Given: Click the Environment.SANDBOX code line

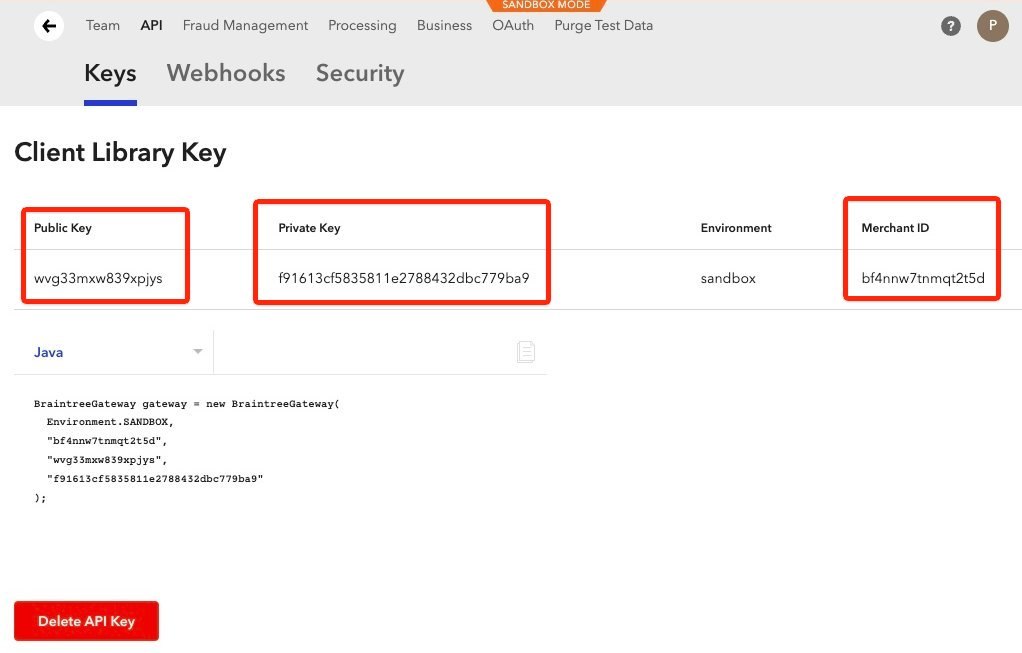Looking at the screenshot, I should pyautogui.click(x=110, y=422).
